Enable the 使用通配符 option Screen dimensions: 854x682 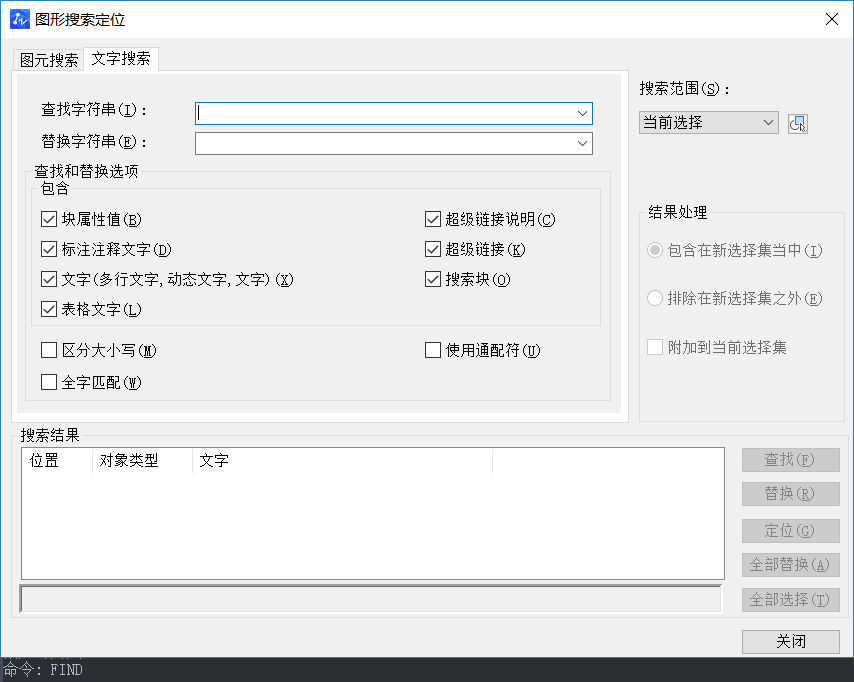pos(432,350)
